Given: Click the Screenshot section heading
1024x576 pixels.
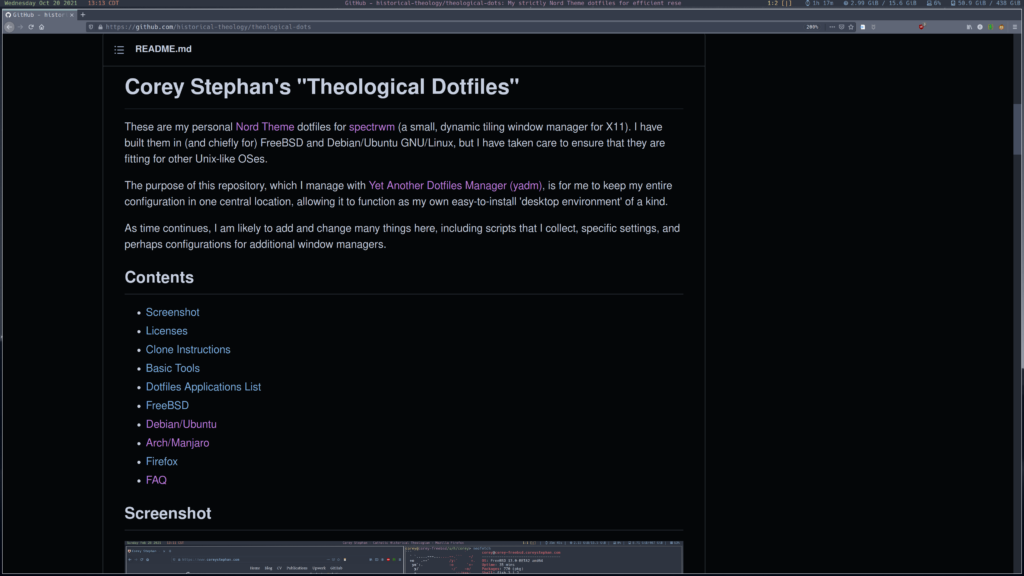Looking at the screenshot, I should point(168,513).
